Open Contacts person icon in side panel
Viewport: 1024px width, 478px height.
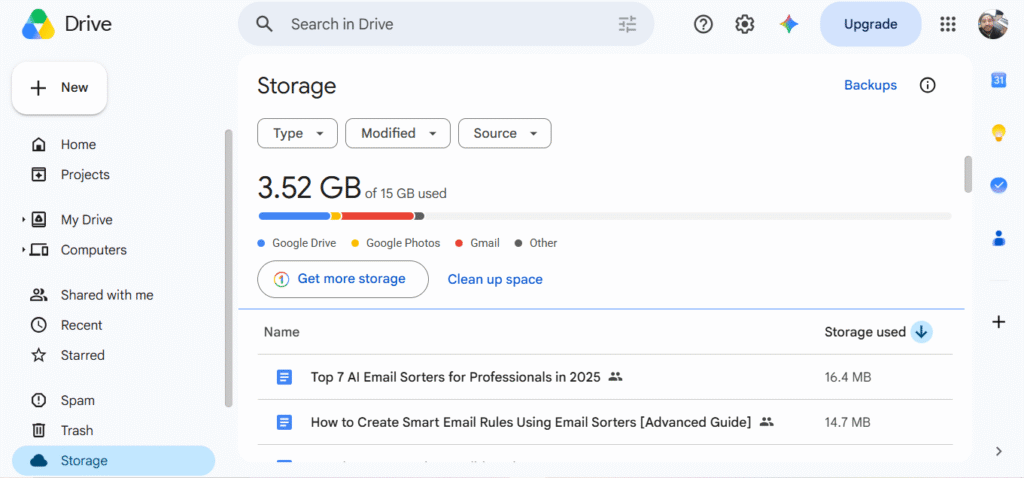pyautogui.click(x=999, y=238)
